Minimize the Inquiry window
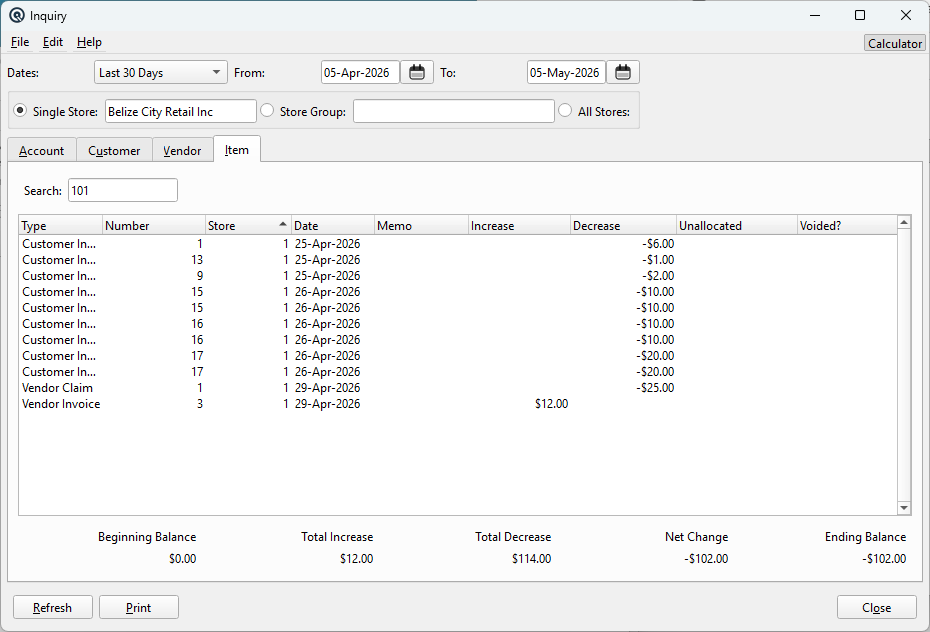 [815, 15]
